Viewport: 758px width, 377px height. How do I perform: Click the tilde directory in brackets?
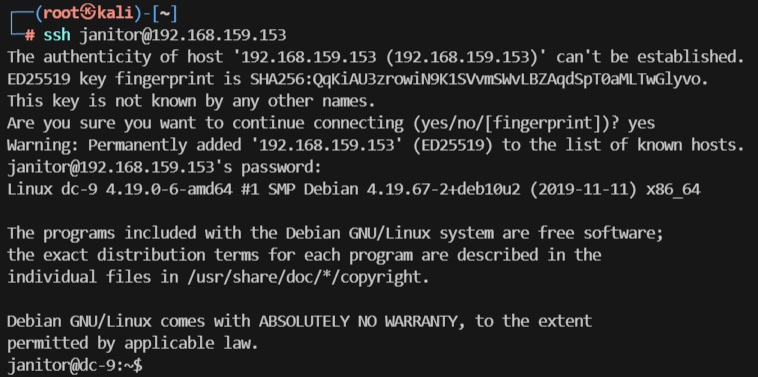[x=163, y=14]
